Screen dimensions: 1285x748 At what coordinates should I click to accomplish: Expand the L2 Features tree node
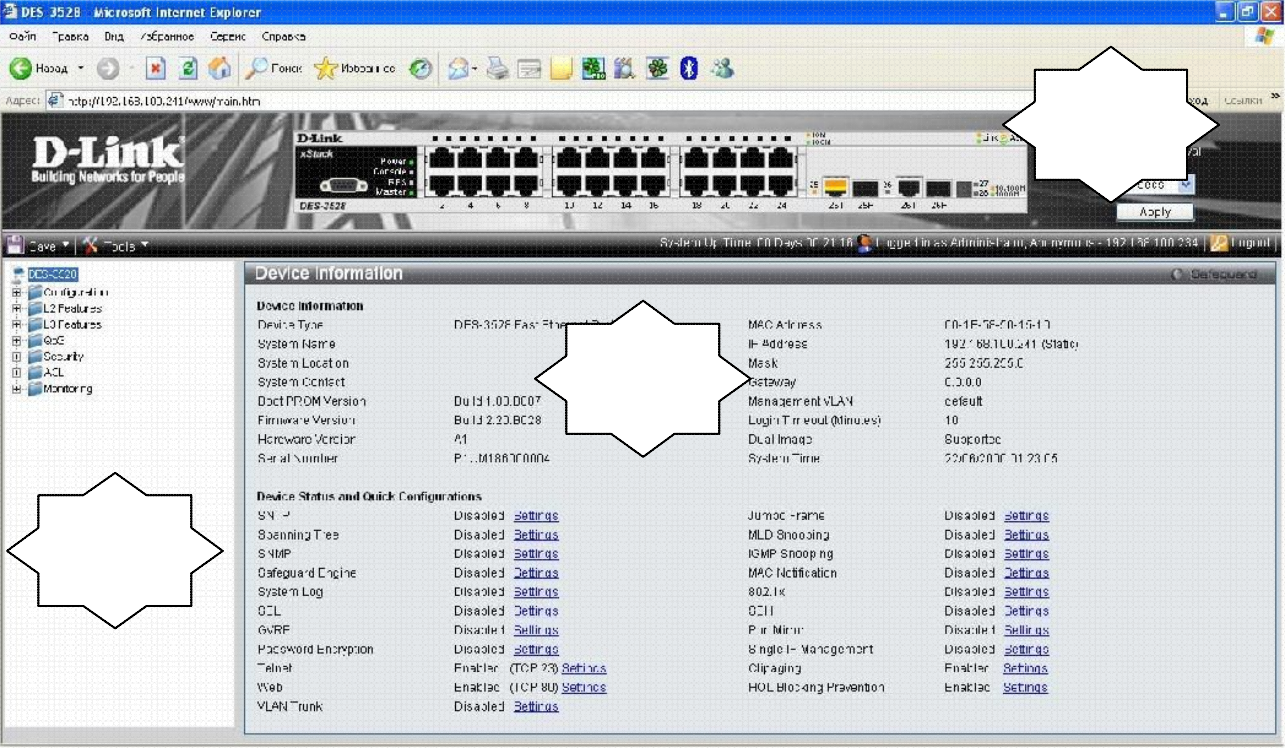point(16,308)
